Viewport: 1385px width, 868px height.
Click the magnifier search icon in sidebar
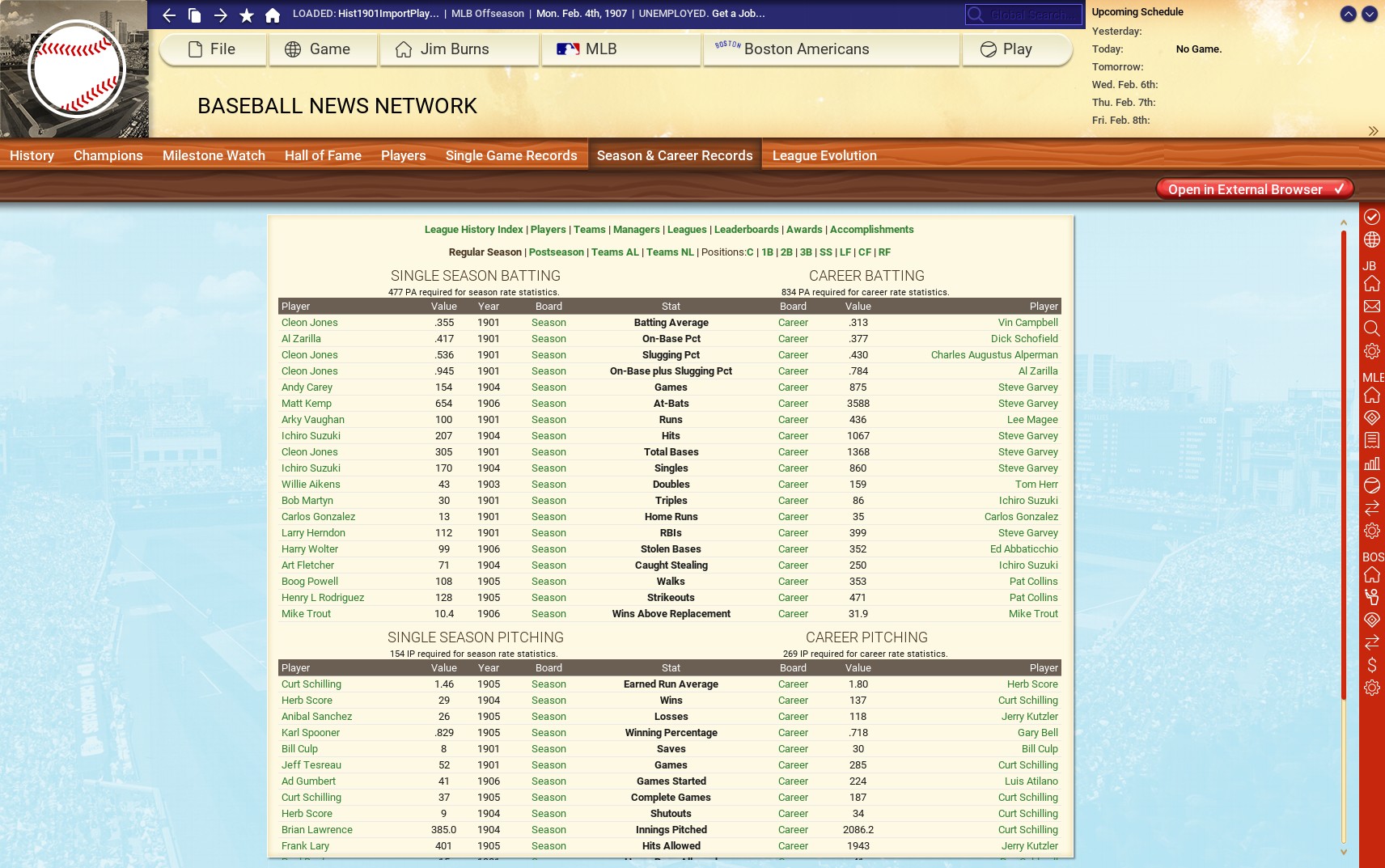point(1372,328)
